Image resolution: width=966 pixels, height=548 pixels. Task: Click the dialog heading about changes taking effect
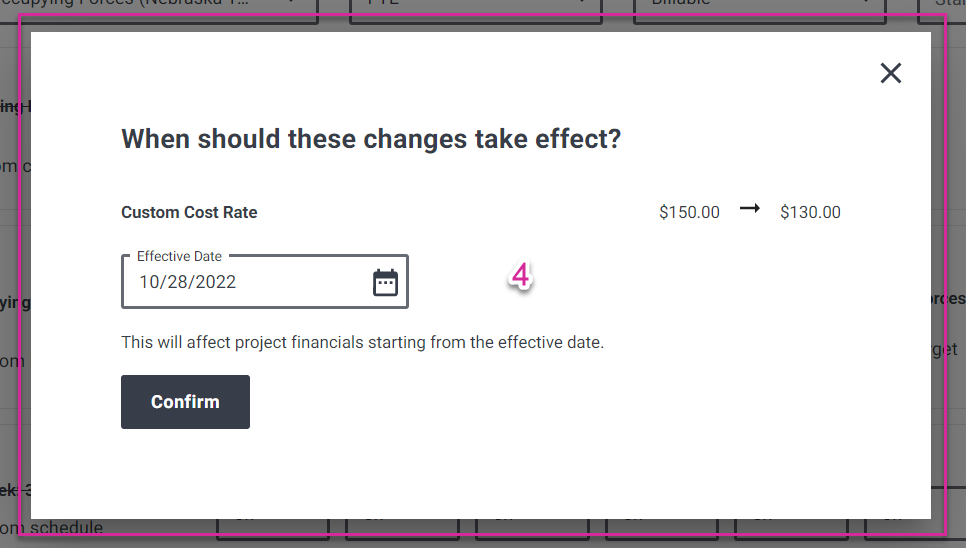(x=371, y=139)
